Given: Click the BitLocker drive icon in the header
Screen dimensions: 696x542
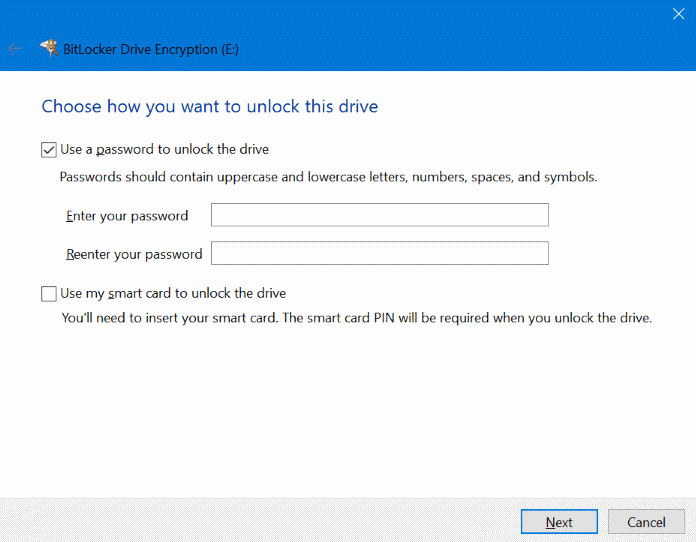Looking at the screenshot, I should point(47,48).
